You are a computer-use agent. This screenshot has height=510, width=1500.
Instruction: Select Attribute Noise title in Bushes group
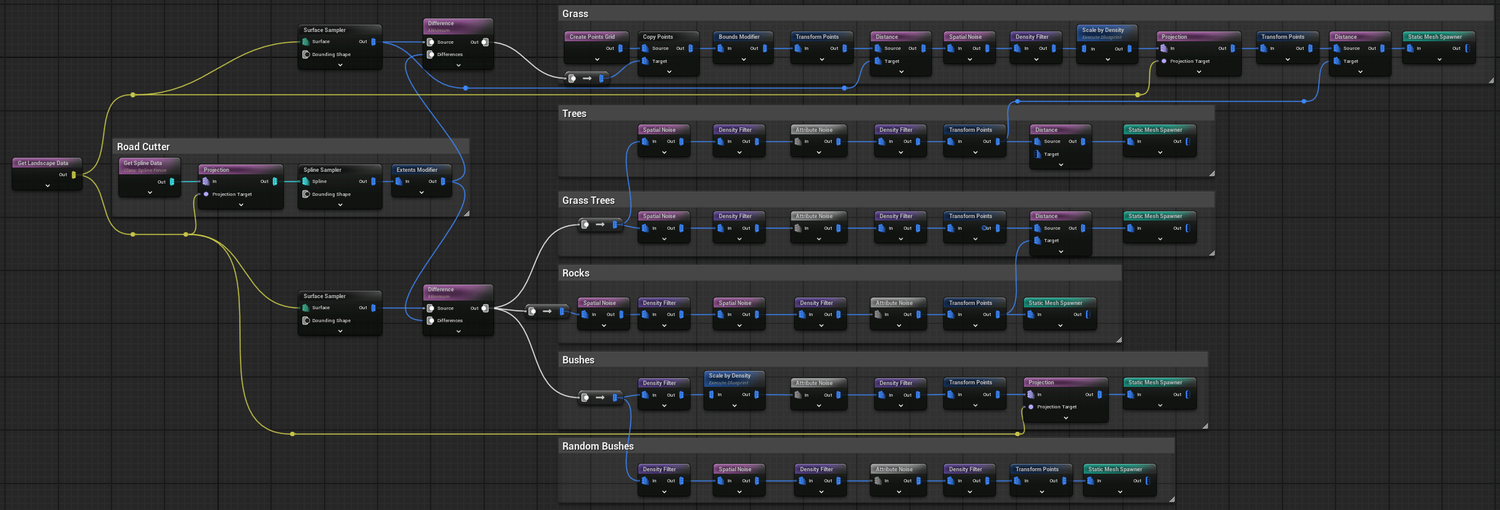(815, 382)
